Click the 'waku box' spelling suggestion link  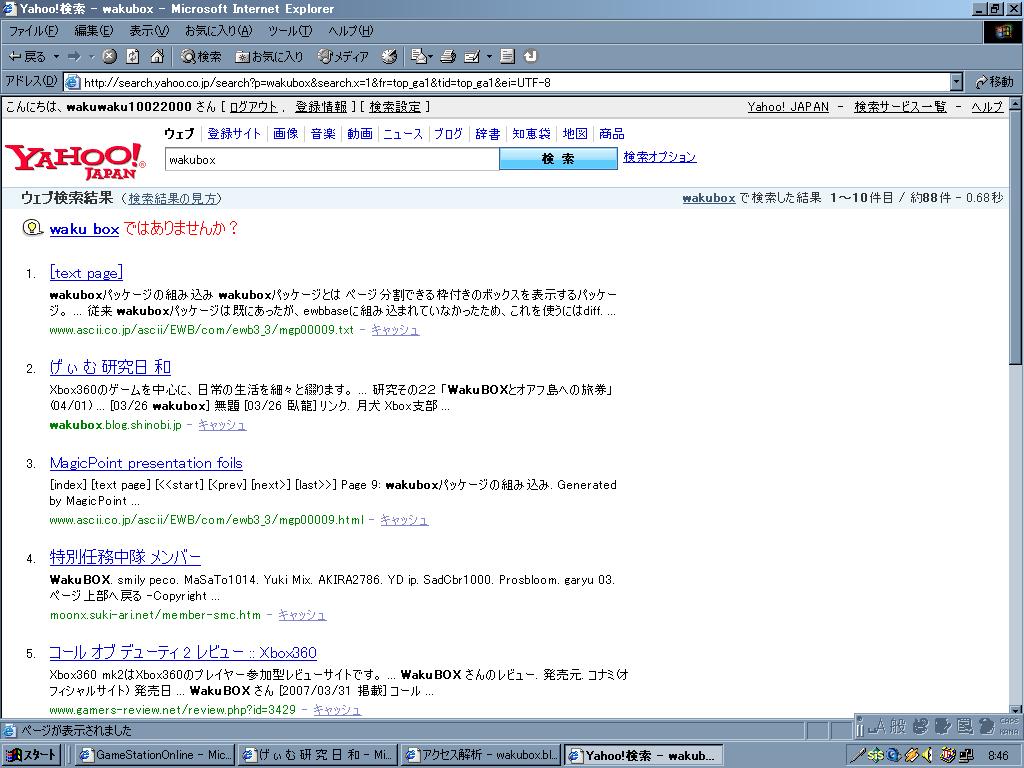[x=84, y=229]
